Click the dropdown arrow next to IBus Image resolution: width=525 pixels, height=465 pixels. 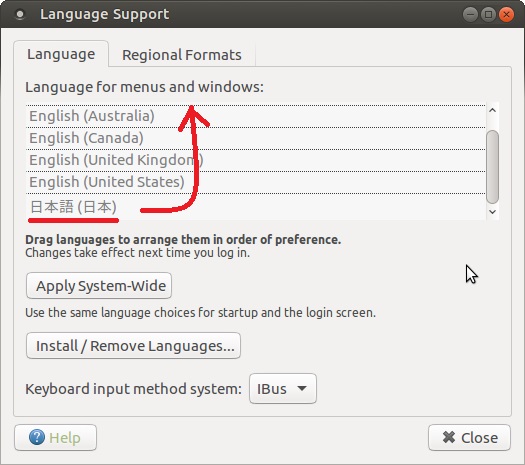pyautogui.click(x=302, y=388)
